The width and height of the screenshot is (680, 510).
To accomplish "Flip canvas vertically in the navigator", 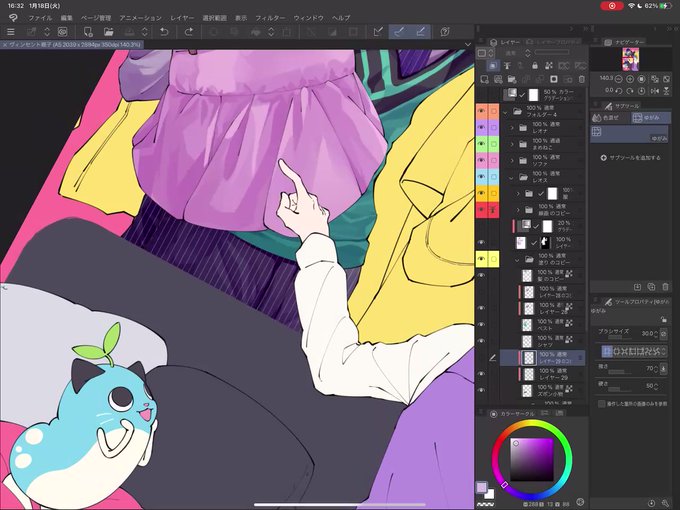I will tap(667, 91).
